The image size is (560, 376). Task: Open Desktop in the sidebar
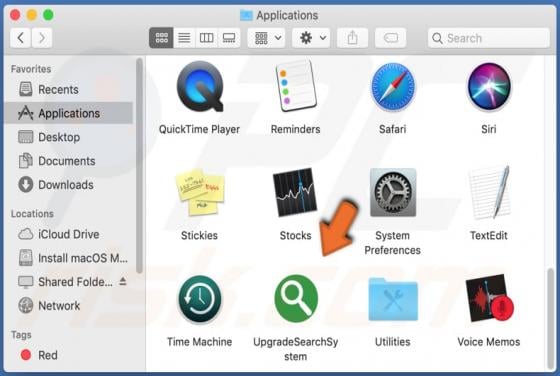[x=68, y=137]
